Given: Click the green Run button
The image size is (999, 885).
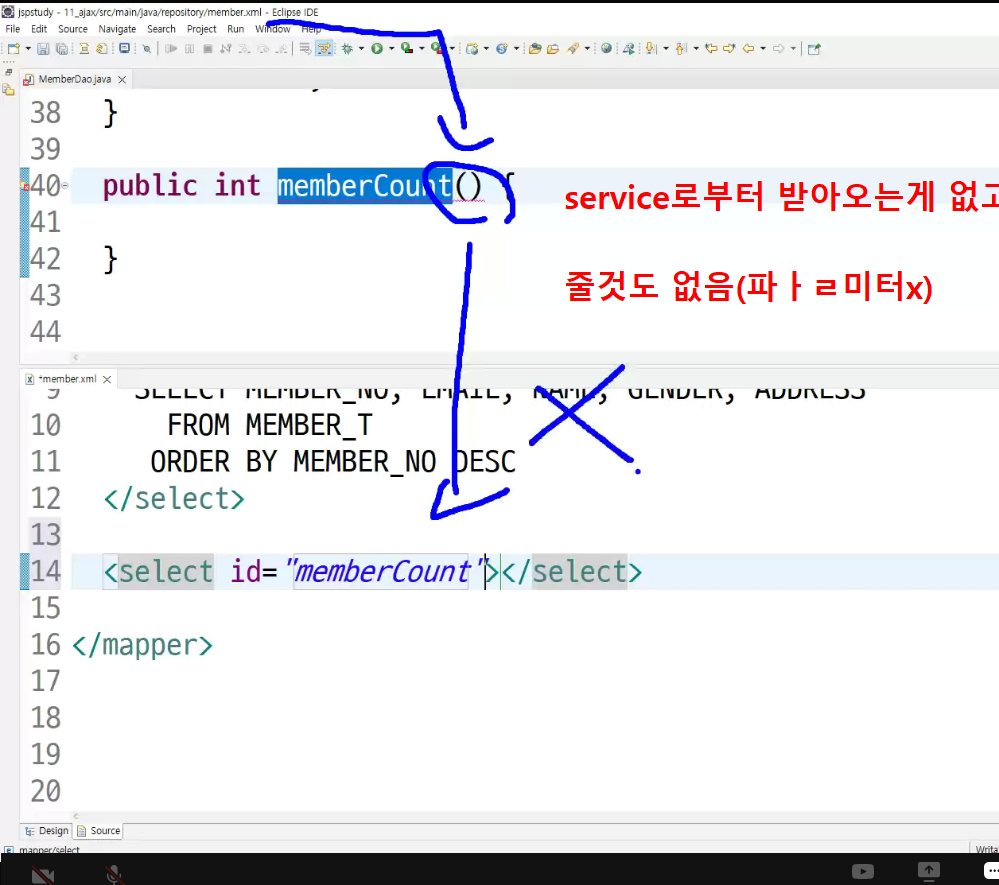Looking at the screenshot, I should click(377, 48).
